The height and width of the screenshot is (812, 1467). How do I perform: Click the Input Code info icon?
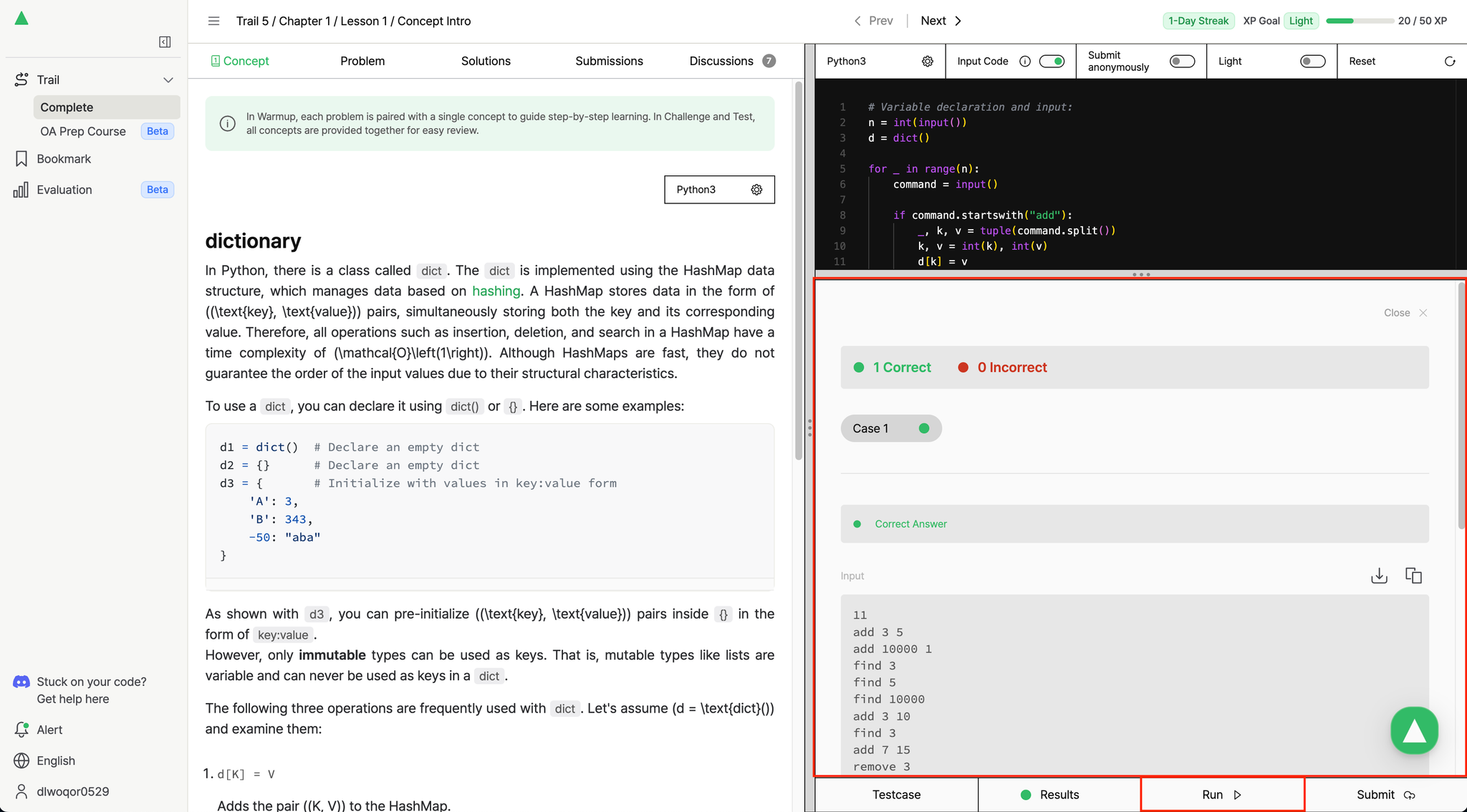tap(1025, 62)
